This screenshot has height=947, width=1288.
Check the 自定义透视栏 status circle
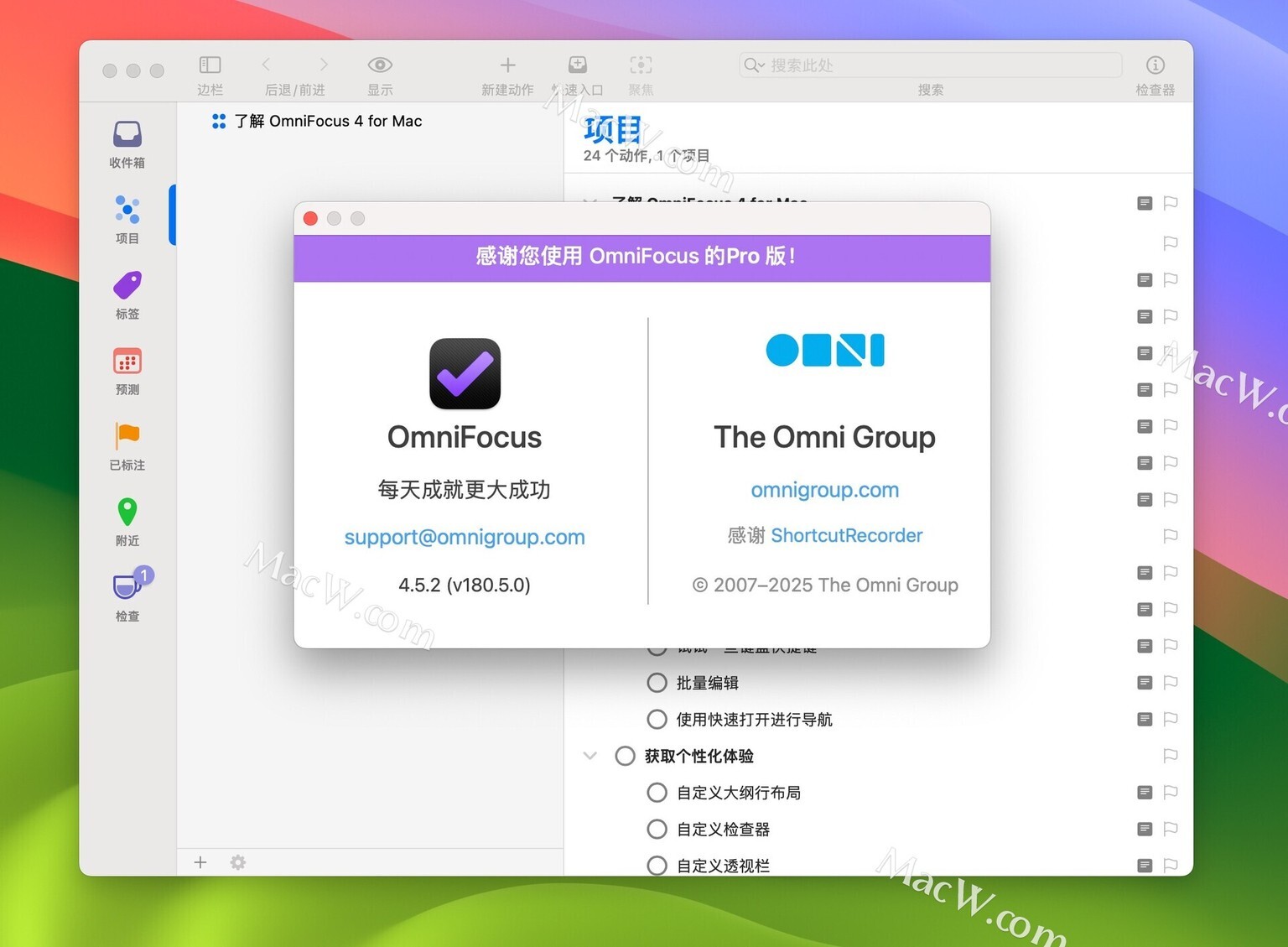point(657,866)
